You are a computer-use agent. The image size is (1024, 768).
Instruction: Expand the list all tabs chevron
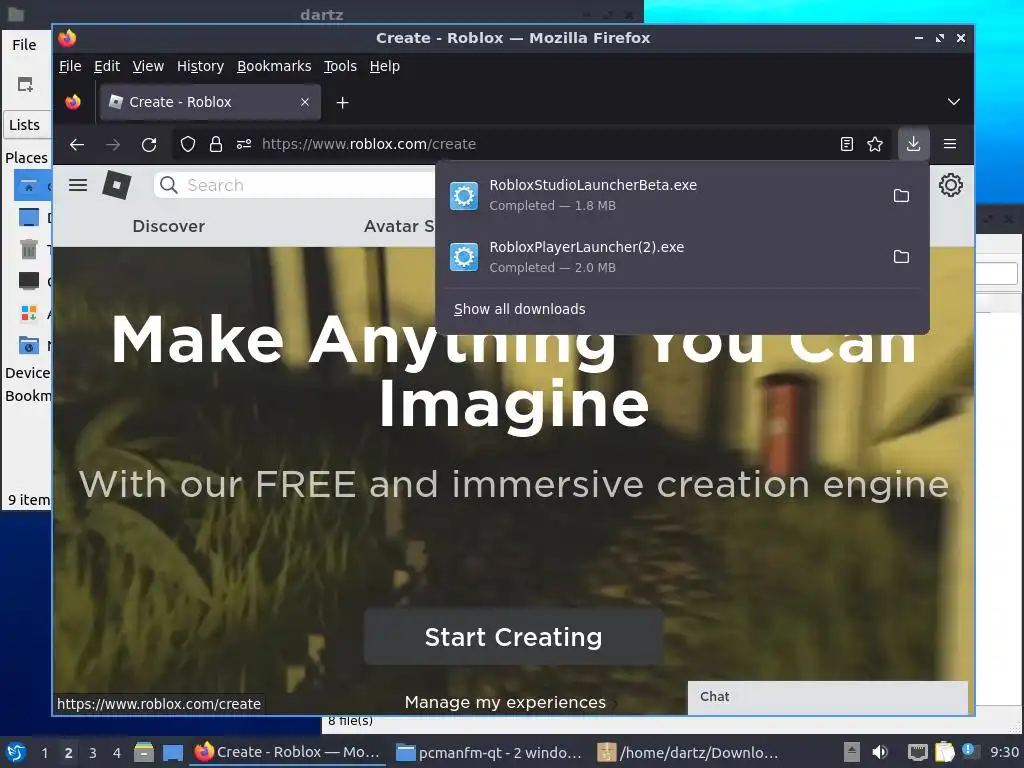pyautogui.click(x=953, y=102)
